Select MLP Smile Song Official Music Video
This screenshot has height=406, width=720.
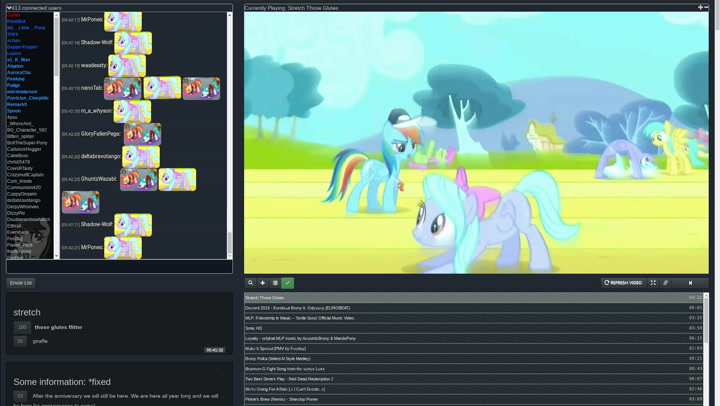[473, 318]
